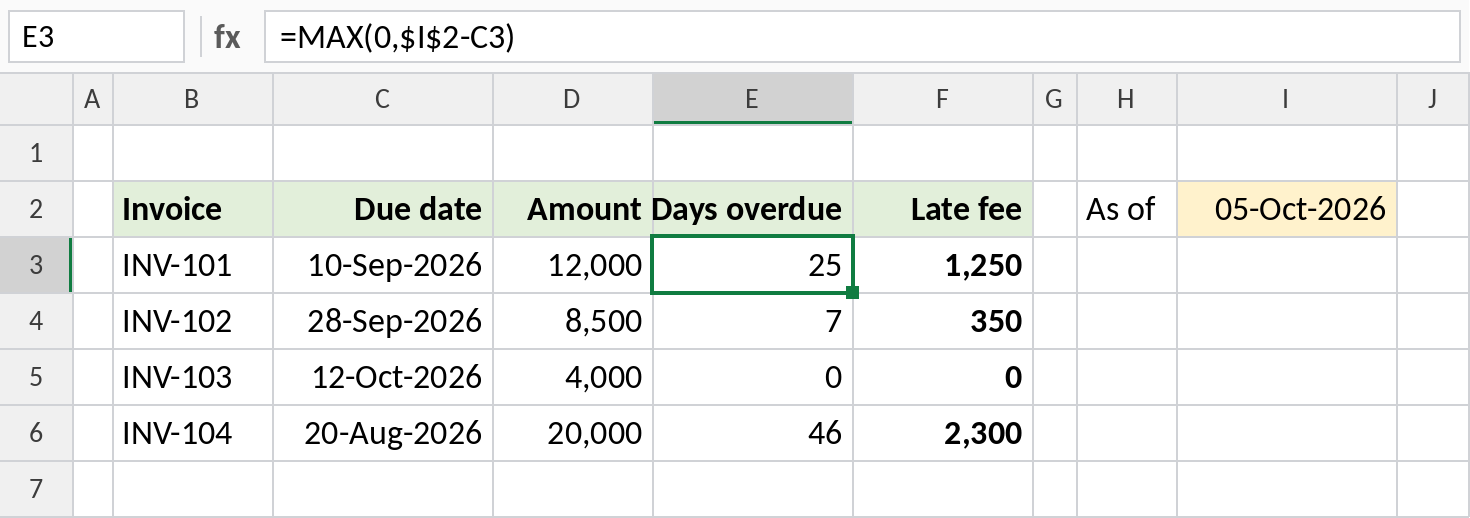Click the Name Box showing E3

(x=96, y=38)
